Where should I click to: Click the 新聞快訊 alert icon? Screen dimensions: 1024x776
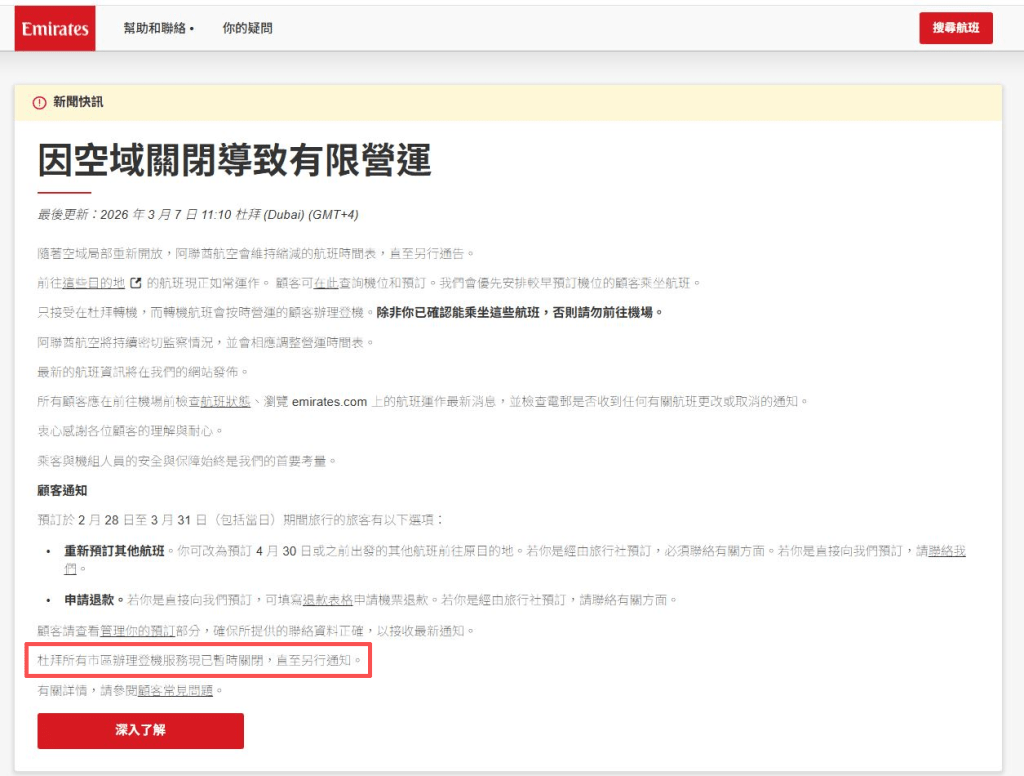38,102
